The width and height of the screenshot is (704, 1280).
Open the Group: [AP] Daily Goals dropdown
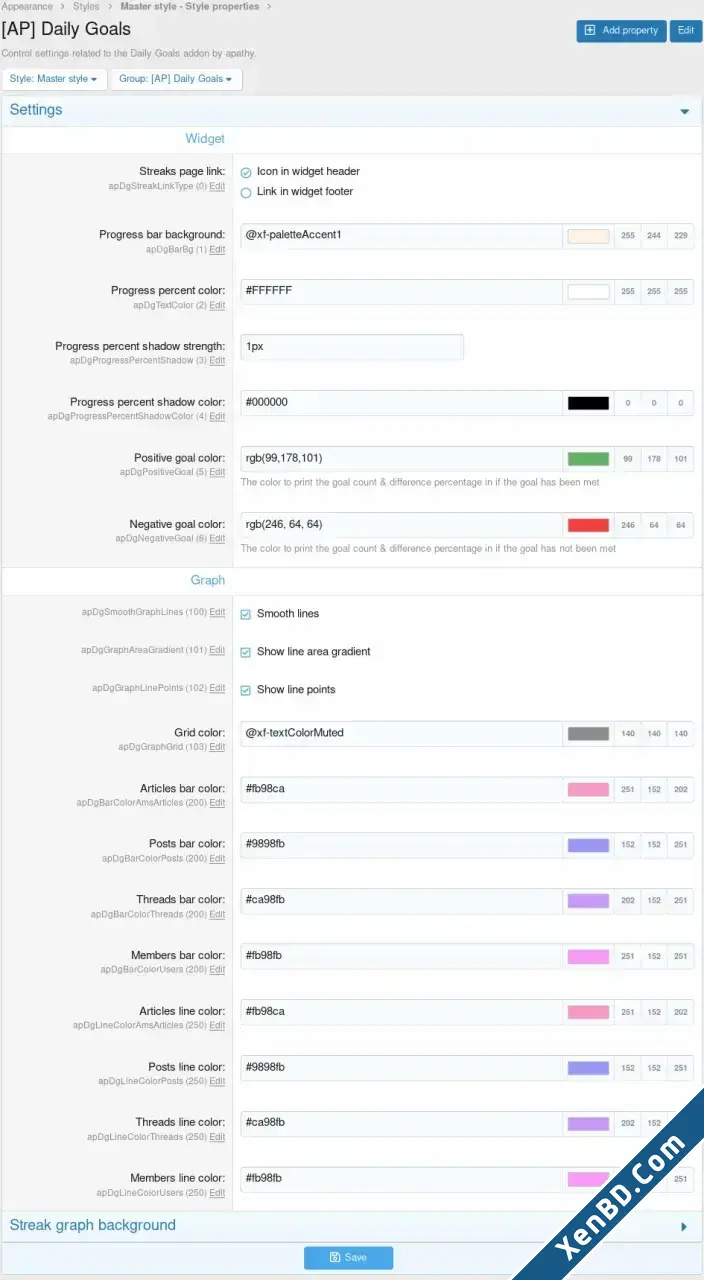[x=176, y=79]
